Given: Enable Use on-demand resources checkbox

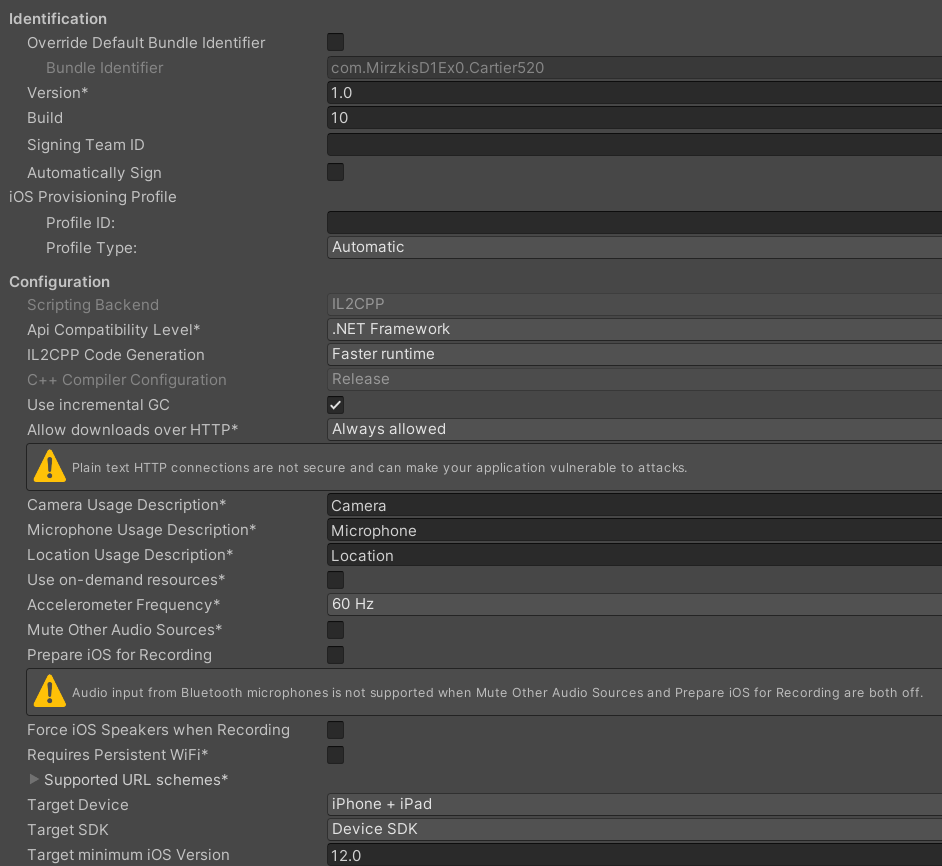Looking at the screenshot, I should (x=336, y=580).
